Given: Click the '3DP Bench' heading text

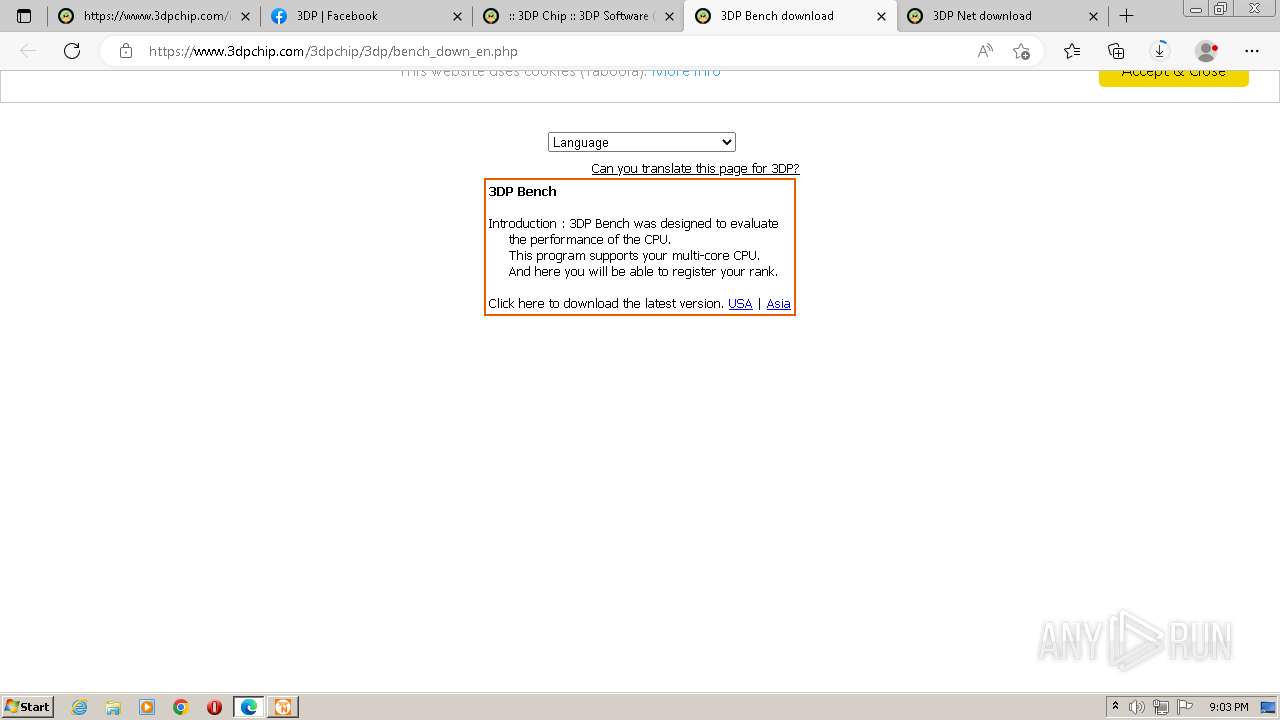Looking at the screenshot, I should click(x=522, y=191).
